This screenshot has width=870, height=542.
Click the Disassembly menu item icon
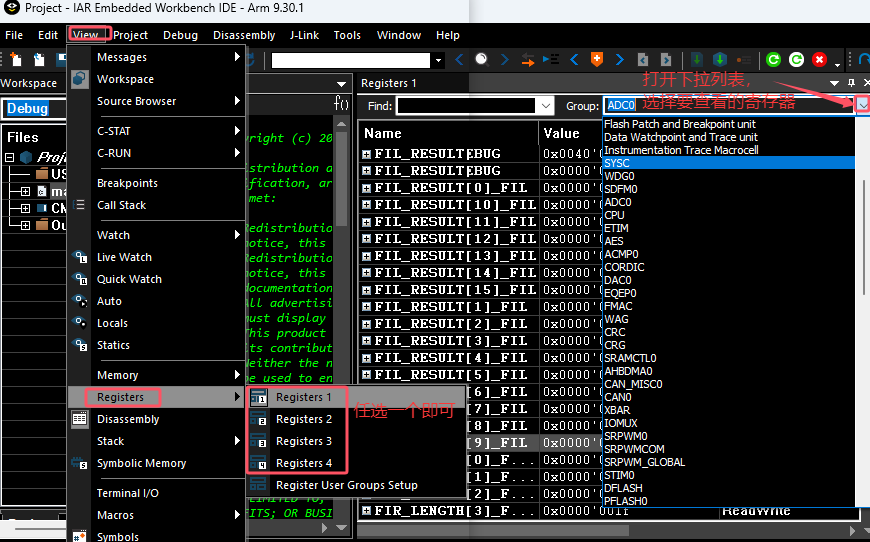(x=79, y=419)
